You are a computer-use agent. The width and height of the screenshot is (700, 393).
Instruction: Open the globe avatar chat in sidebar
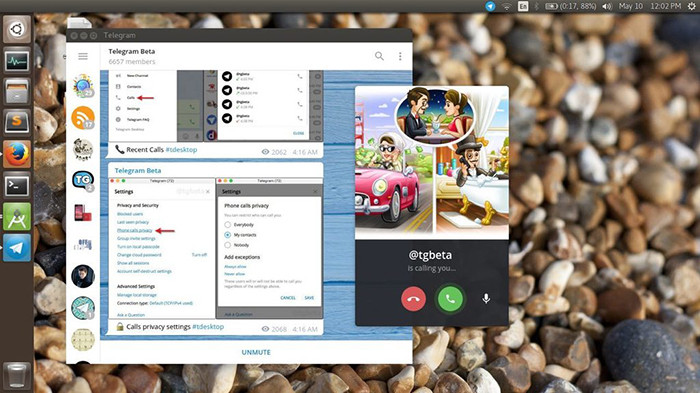coord(83,86)
